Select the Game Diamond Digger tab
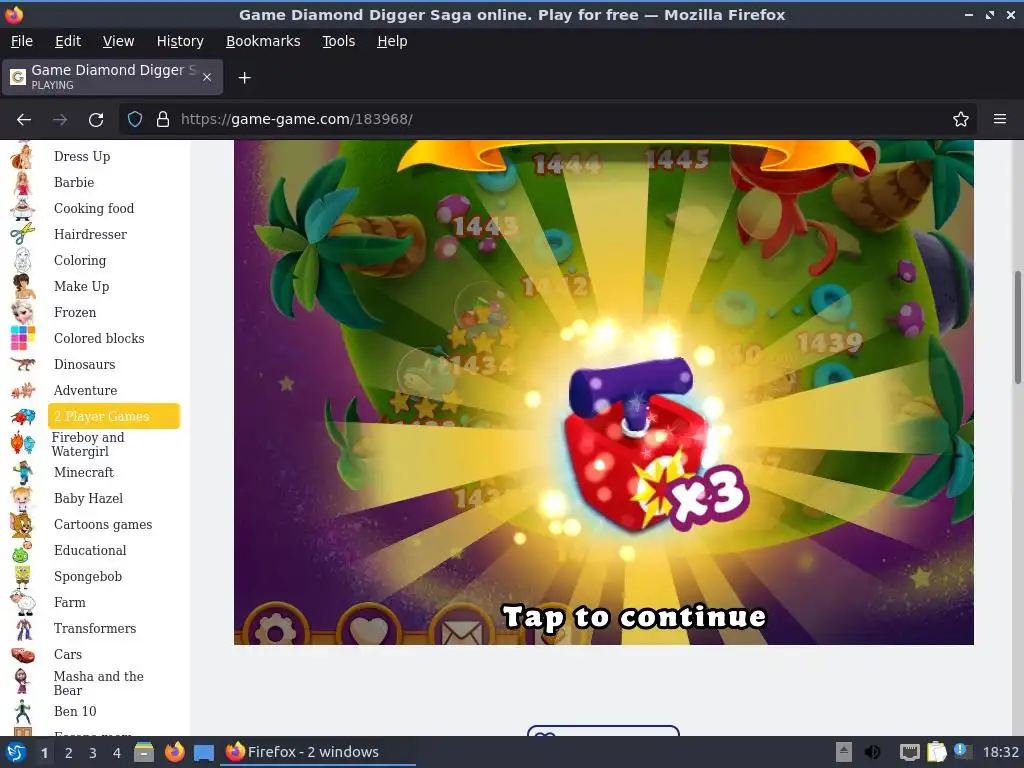This screenshot has width=1024, height=768. point(112,77)
